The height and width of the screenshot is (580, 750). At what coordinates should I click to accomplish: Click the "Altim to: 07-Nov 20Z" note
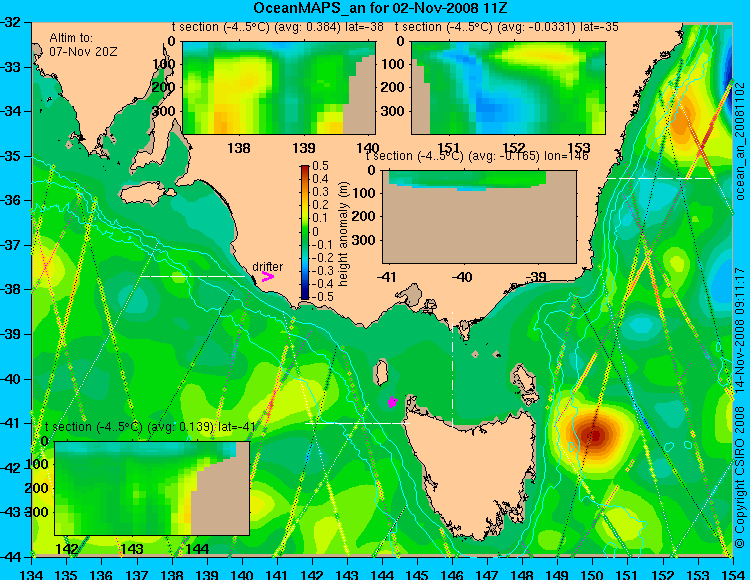click(83, 44)
